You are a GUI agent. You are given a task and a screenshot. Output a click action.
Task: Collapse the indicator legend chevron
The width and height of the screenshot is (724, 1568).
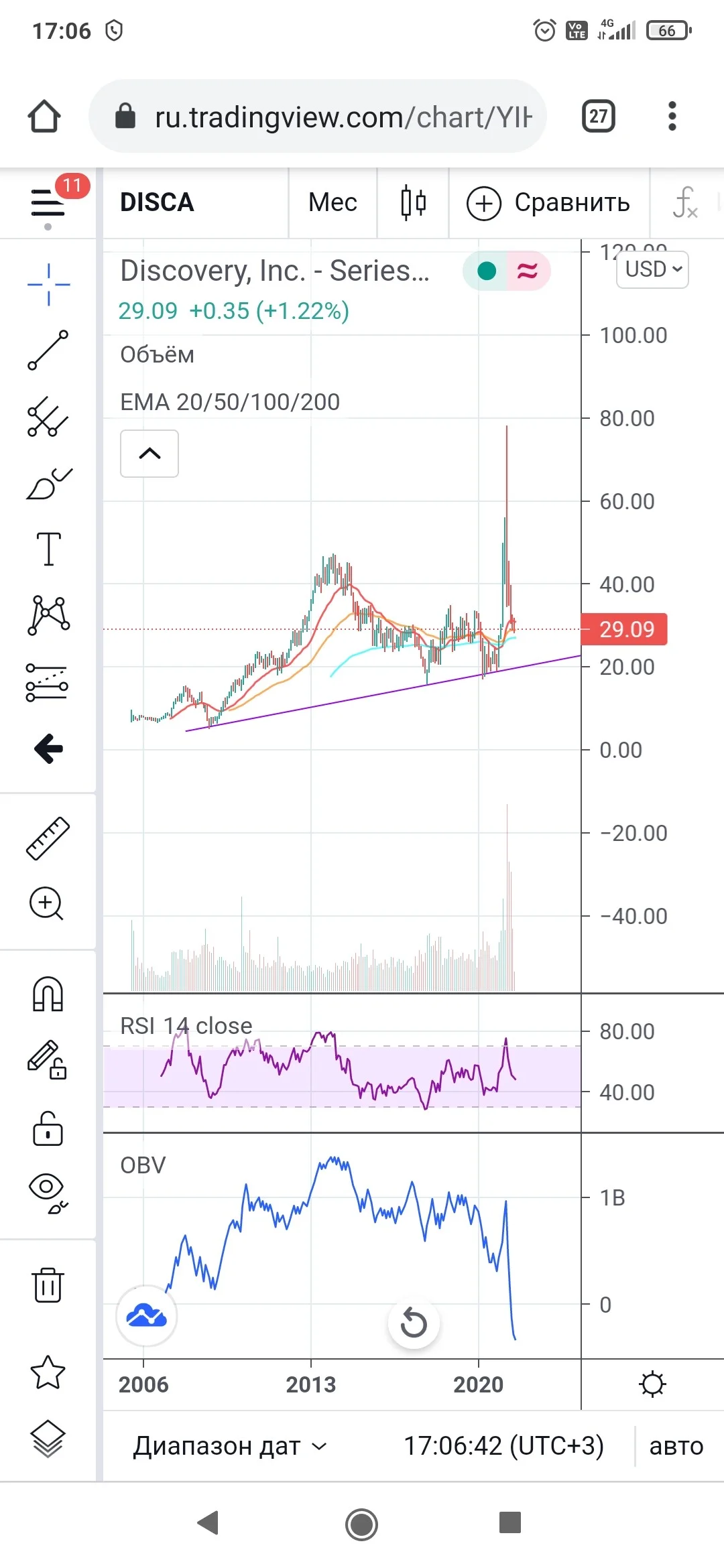click(x=149, y=454)
